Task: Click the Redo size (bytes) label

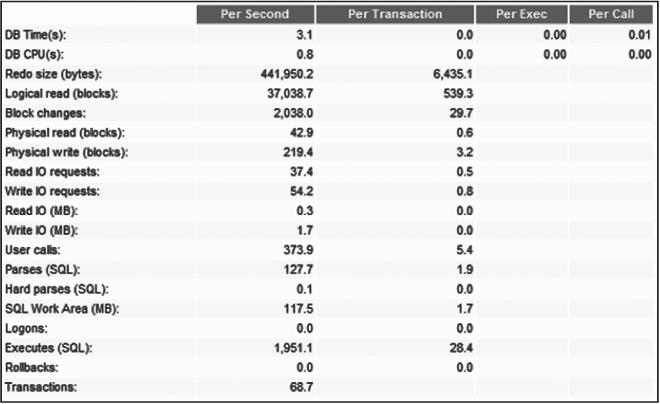Action: pyautogui.click(x=54, y=75)
